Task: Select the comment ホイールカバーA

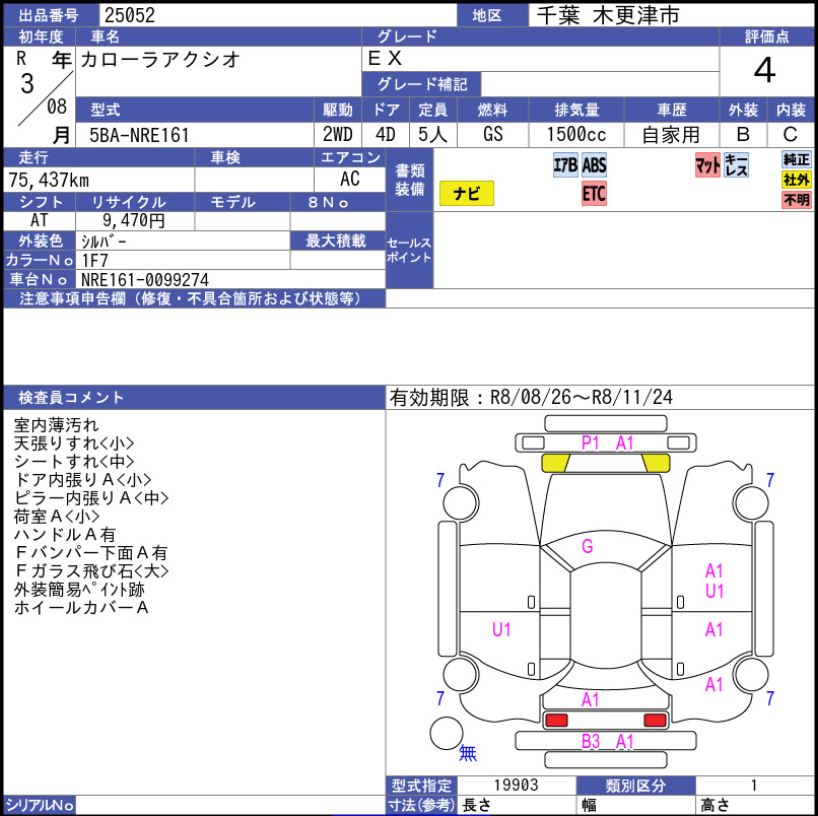Action: click(81, 608)
